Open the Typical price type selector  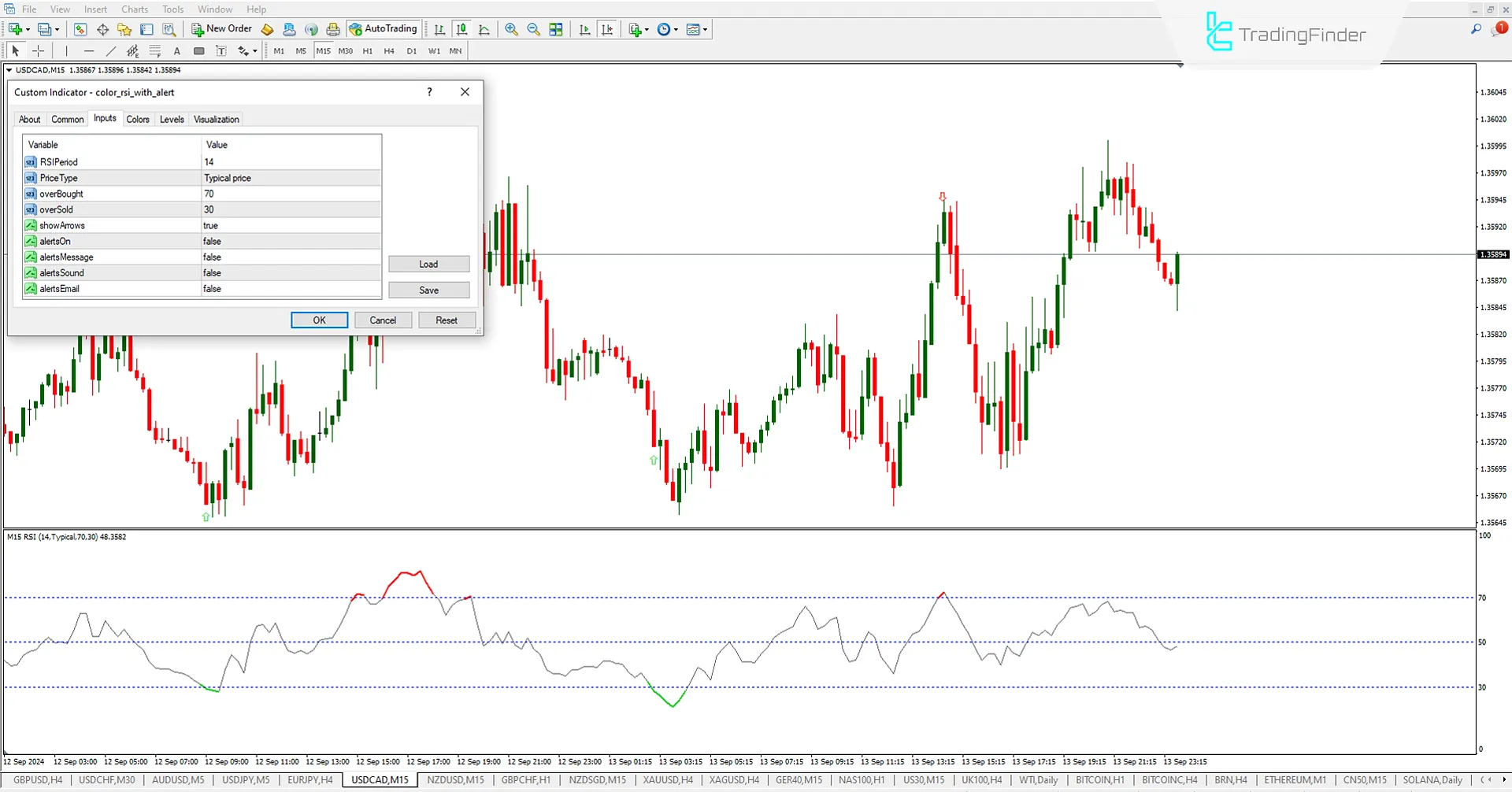click(x=291, y=178)
